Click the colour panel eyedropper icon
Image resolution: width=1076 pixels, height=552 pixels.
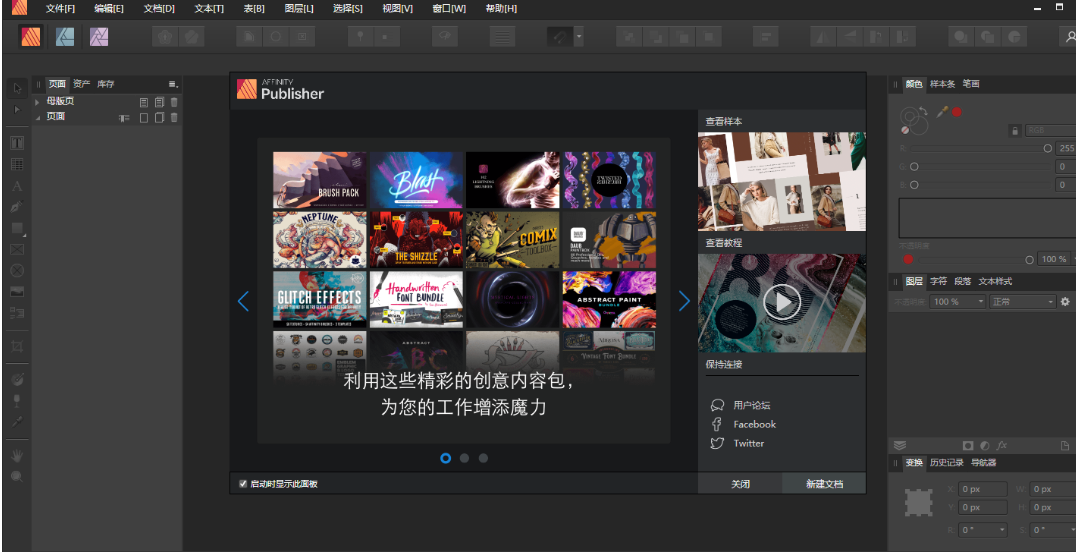[942, 111]
